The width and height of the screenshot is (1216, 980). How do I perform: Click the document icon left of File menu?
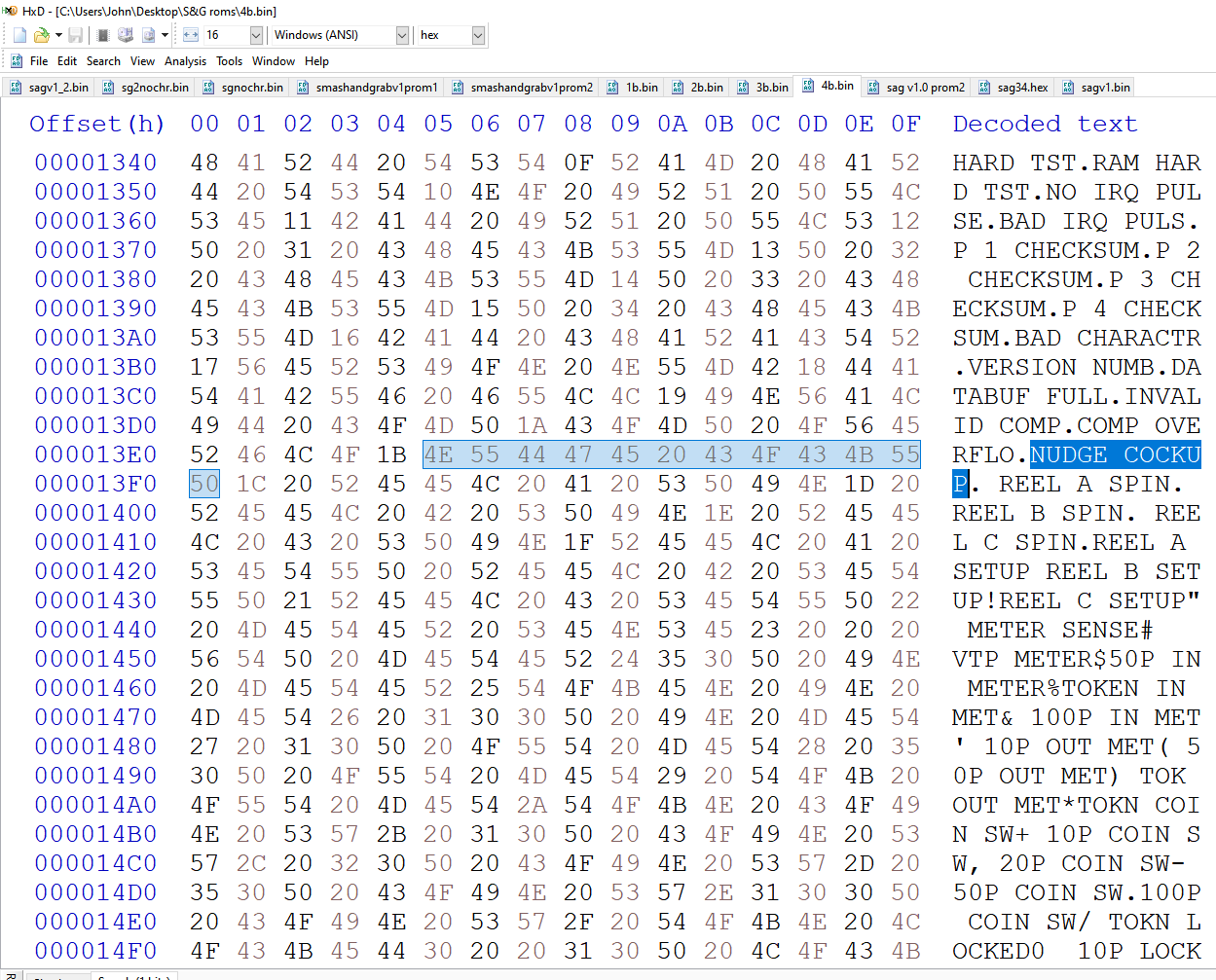(17, 60)
